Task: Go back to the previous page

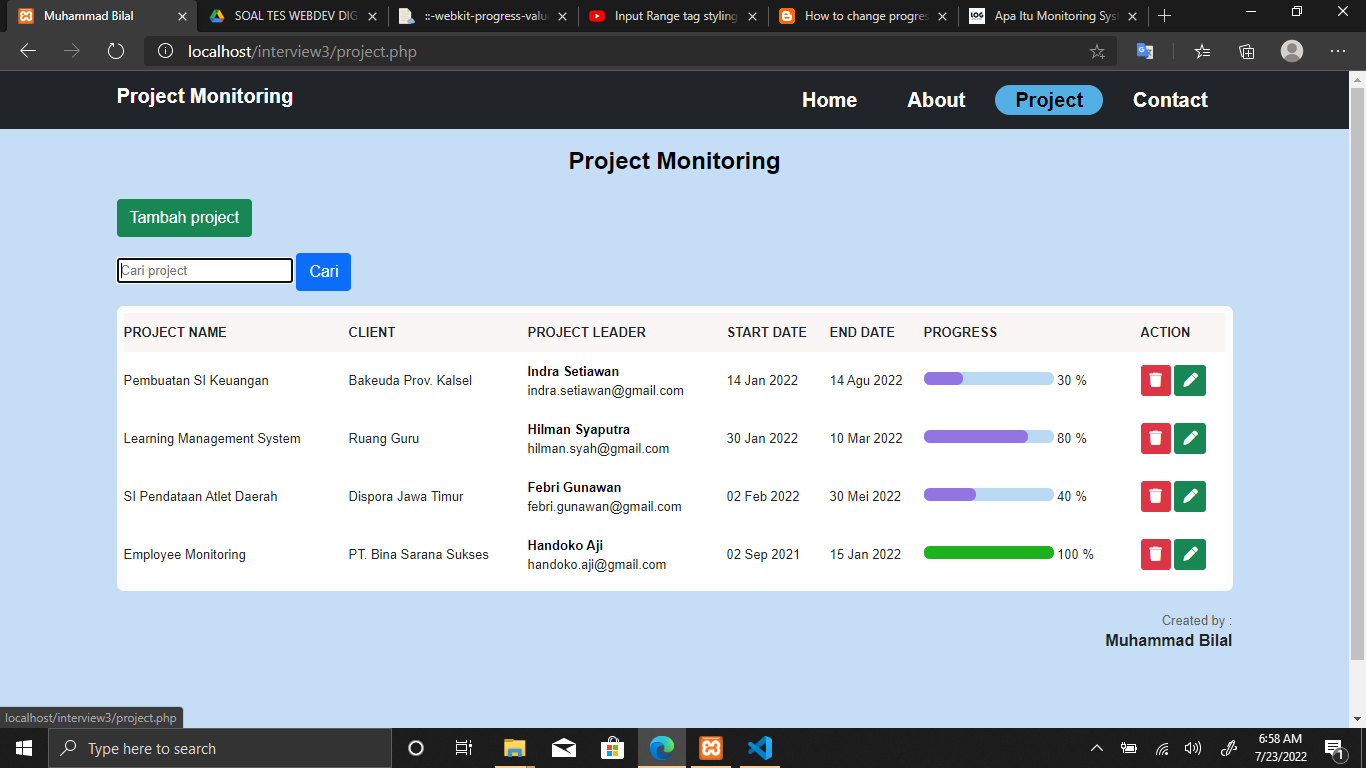Action: click(x=28, y=51)
